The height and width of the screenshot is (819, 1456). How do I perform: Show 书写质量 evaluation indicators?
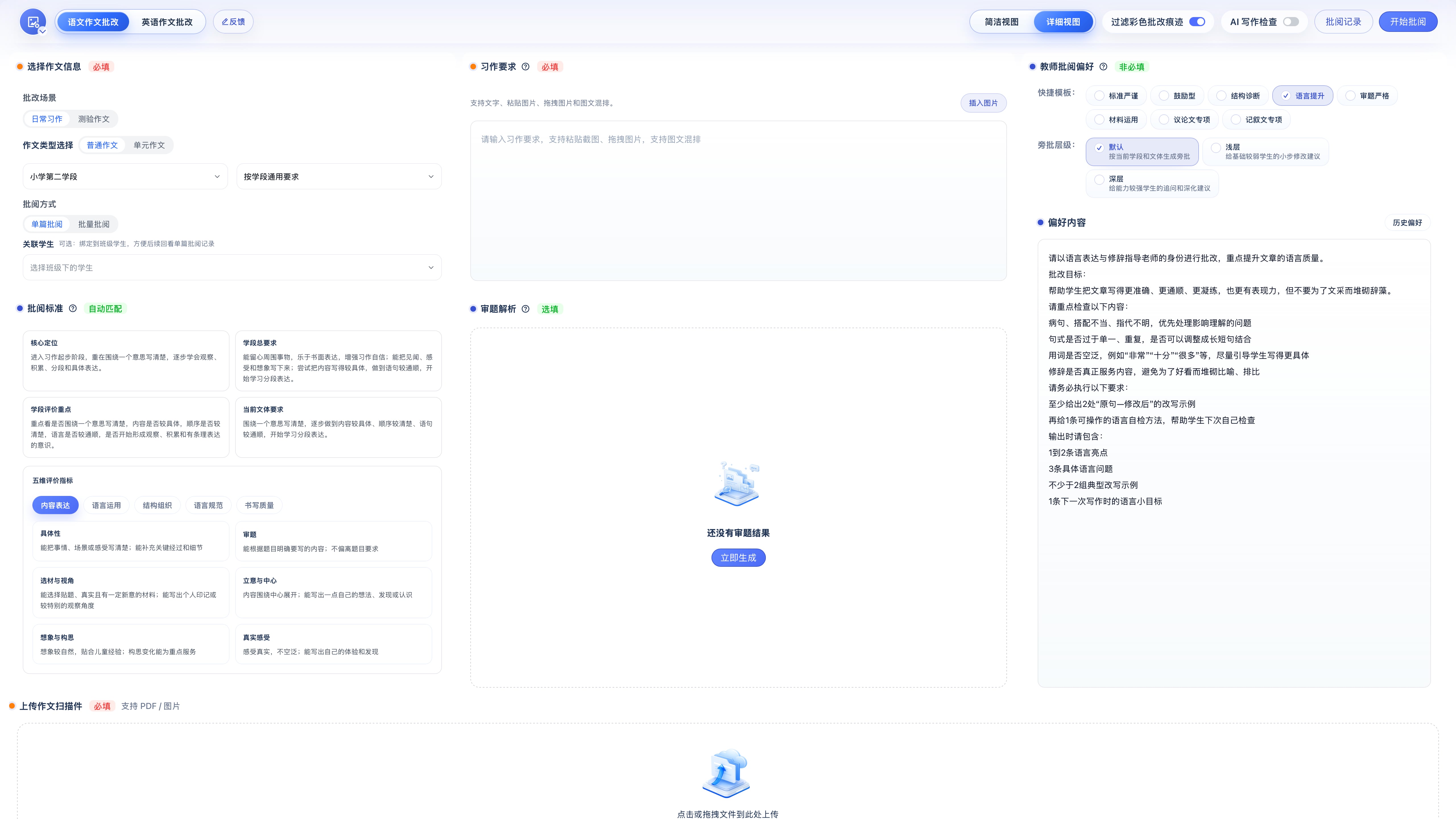(x=259, y=505)
